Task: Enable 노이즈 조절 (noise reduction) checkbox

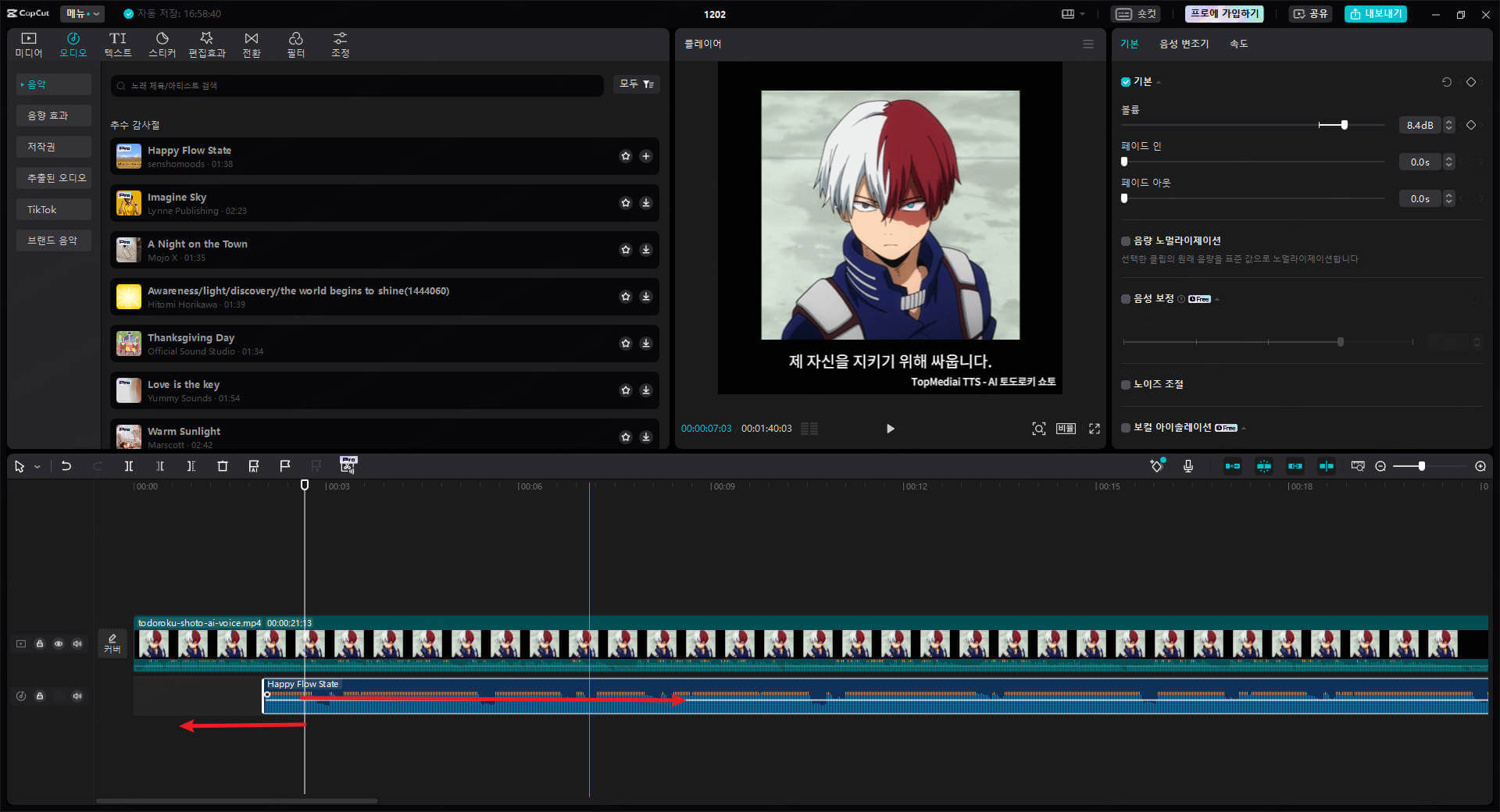Action: [x=1126, y=384]
